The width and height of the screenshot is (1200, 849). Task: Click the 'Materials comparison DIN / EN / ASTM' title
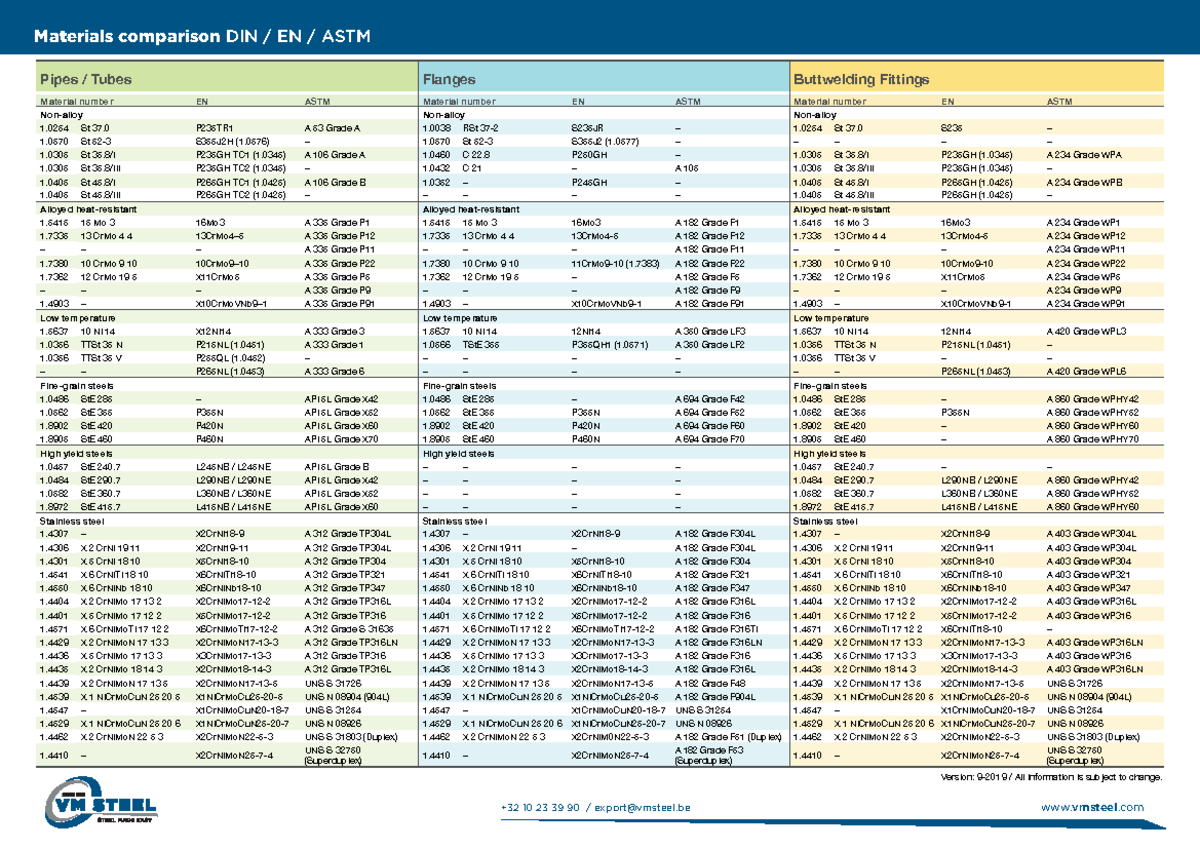coord(203,37)
